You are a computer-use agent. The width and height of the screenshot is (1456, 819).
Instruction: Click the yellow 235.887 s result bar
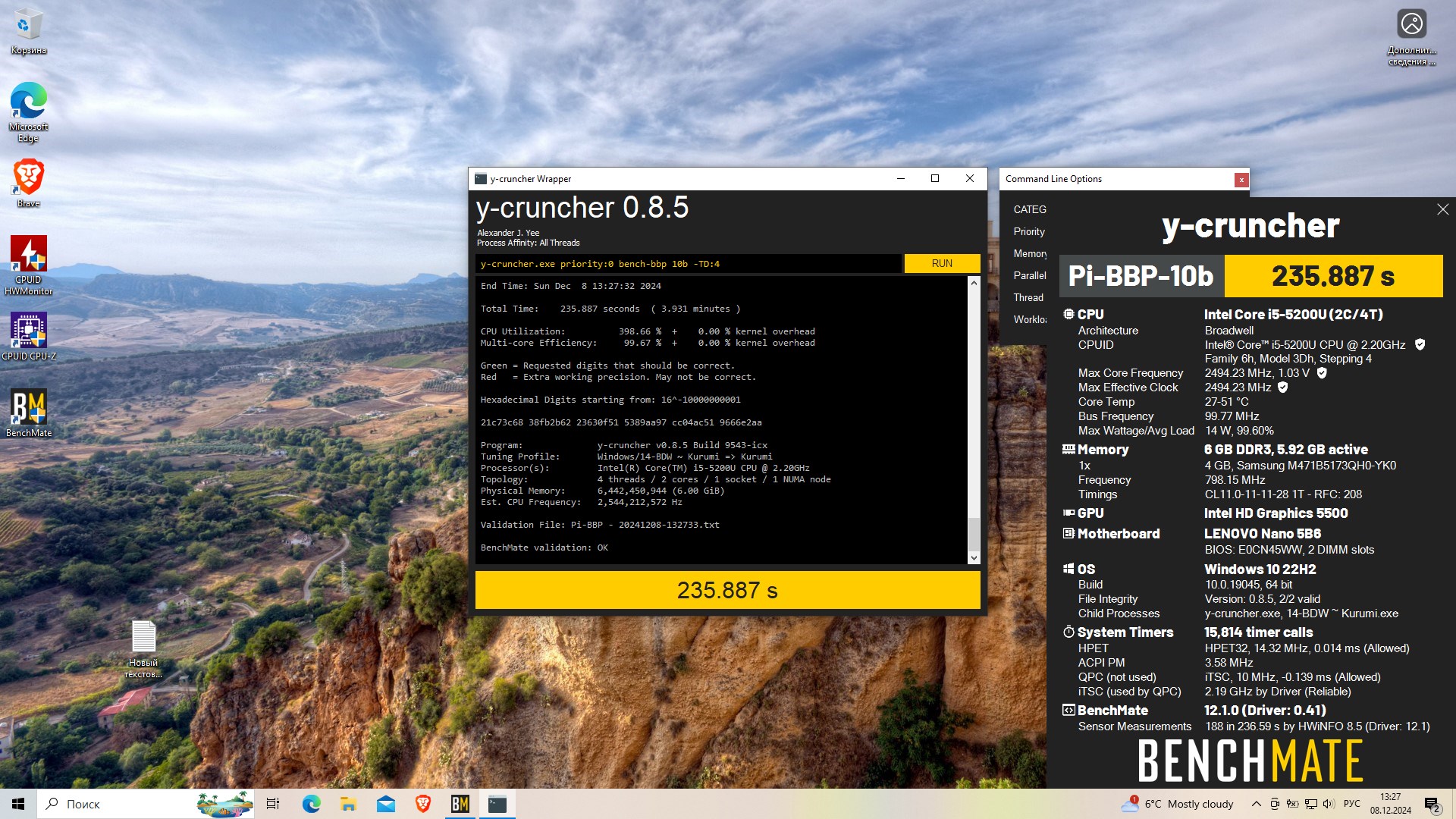727,590
